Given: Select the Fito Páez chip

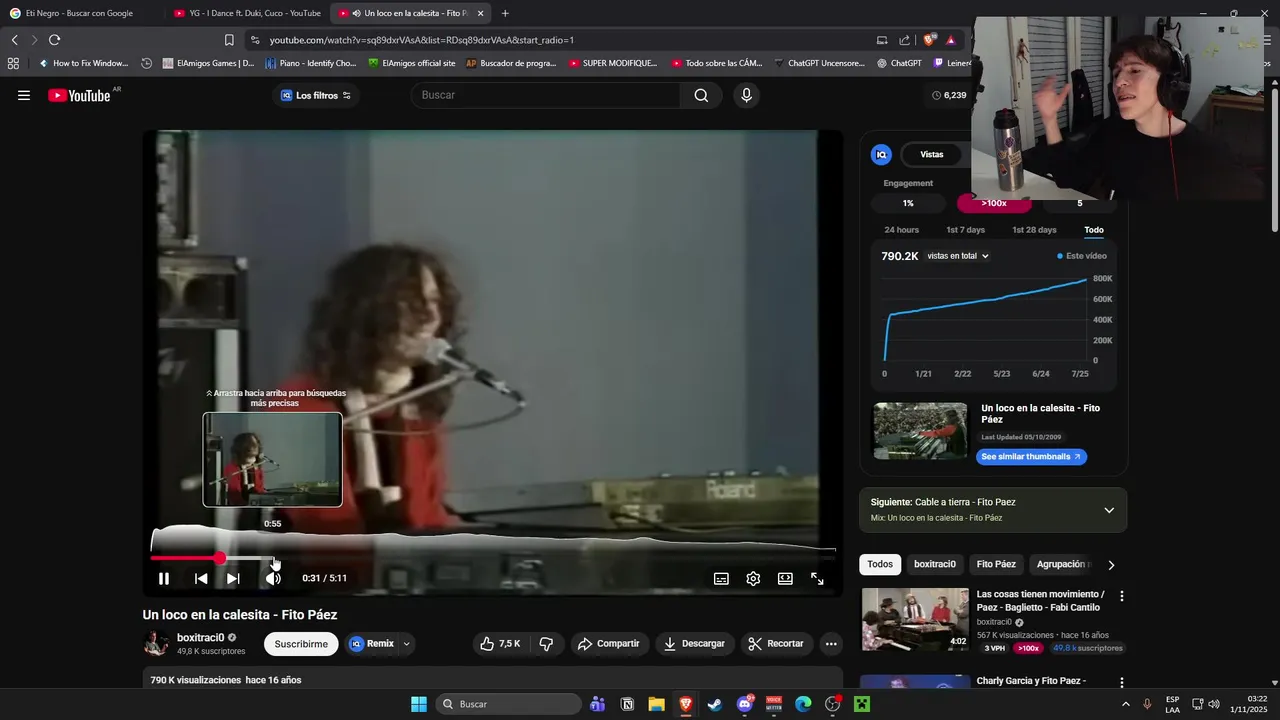Looking at the screenshot, I should coord(996,564).
